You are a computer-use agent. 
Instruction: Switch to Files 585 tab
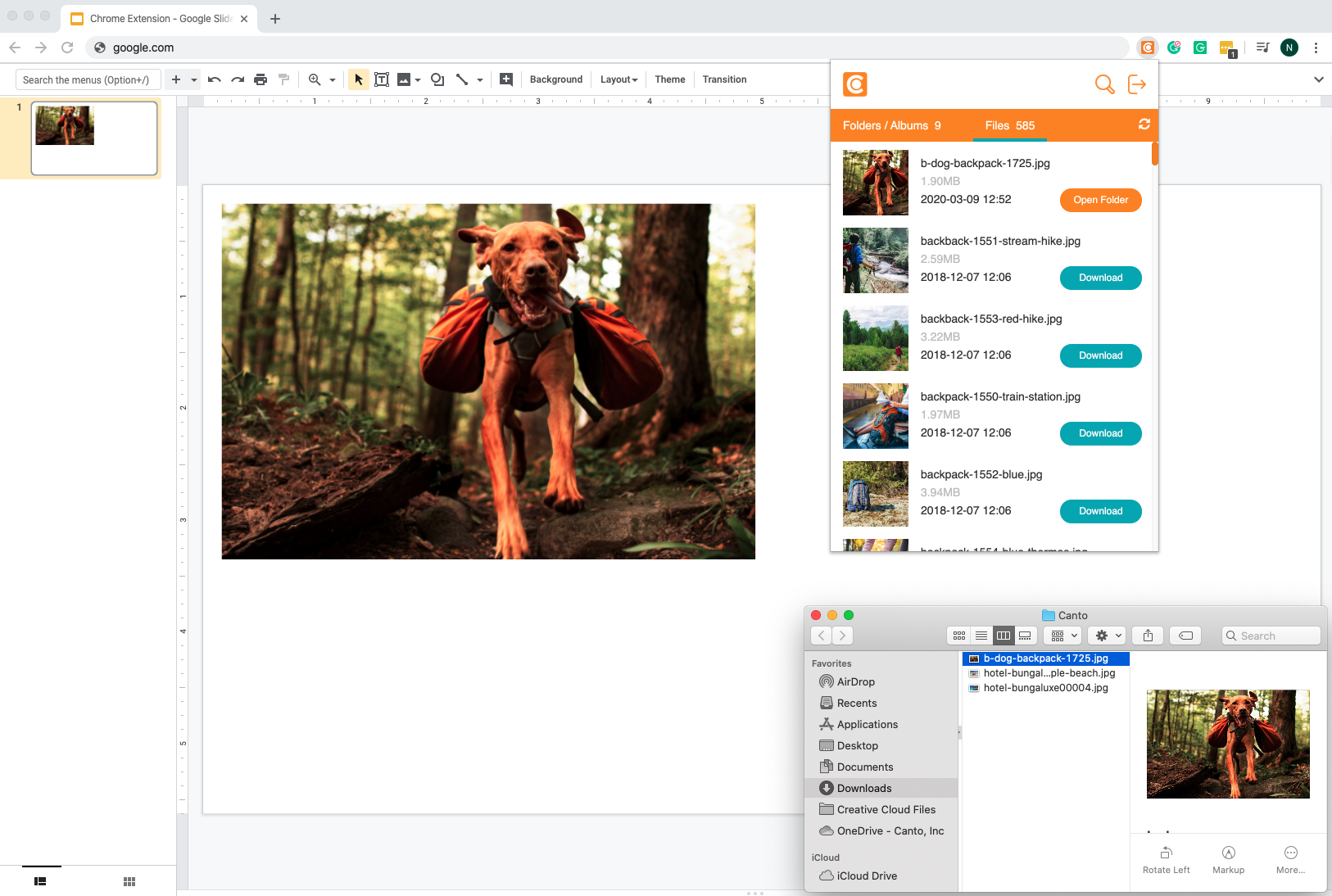1010,125
